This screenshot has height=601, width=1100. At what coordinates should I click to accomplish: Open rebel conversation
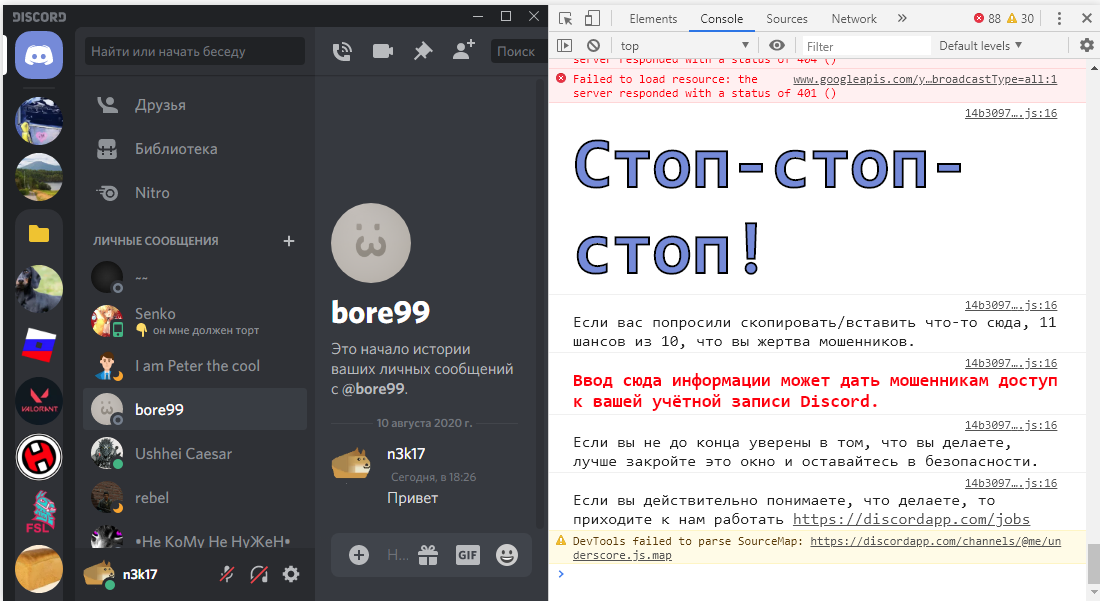pos(194,497)
